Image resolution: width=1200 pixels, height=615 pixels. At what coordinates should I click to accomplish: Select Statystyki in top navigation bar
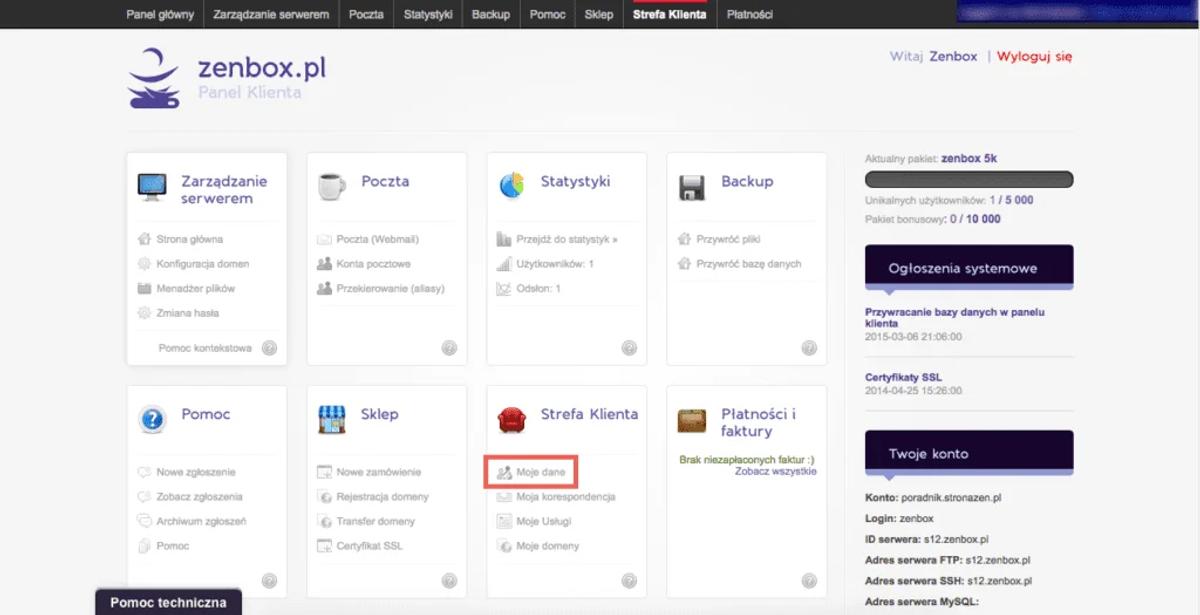coord(428,15)
